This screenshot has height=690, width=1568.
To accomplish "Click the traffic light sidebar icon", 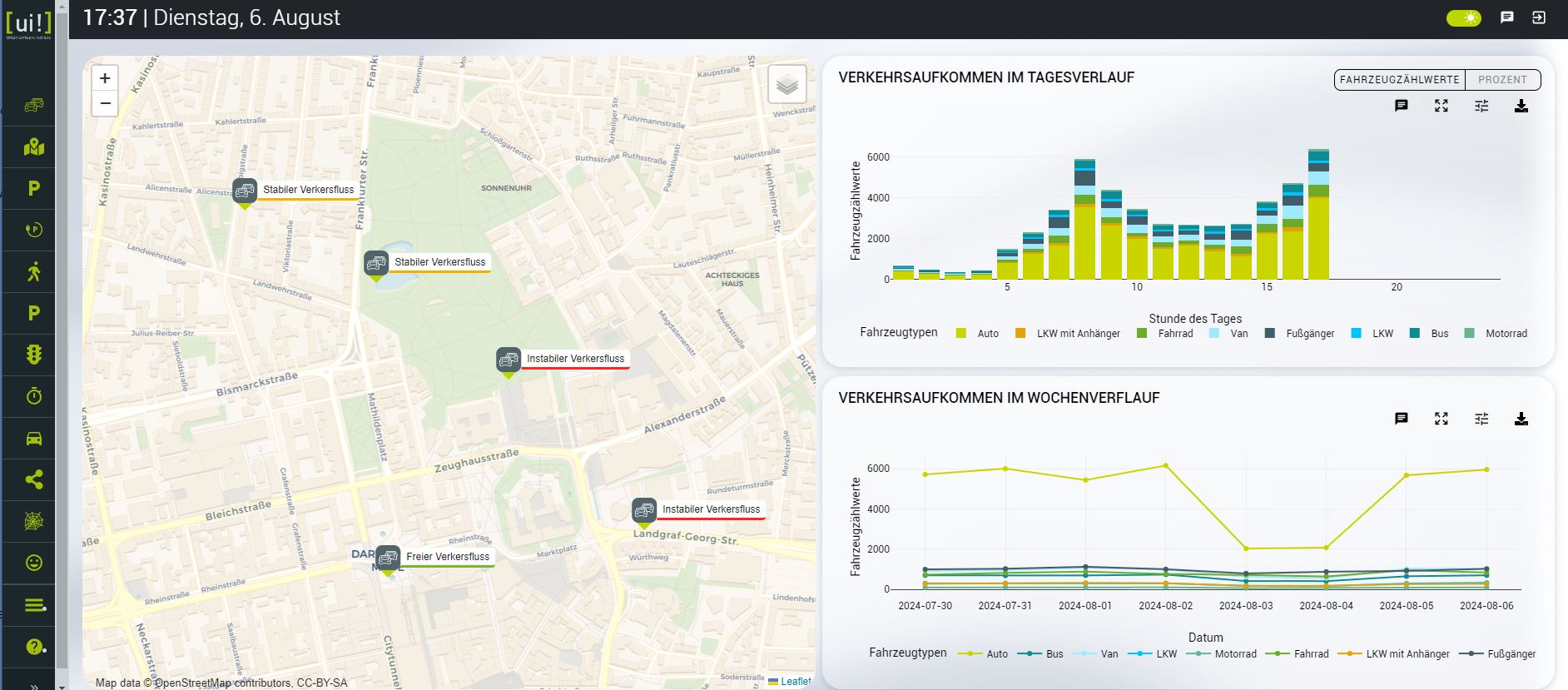I will click(33, 355).
